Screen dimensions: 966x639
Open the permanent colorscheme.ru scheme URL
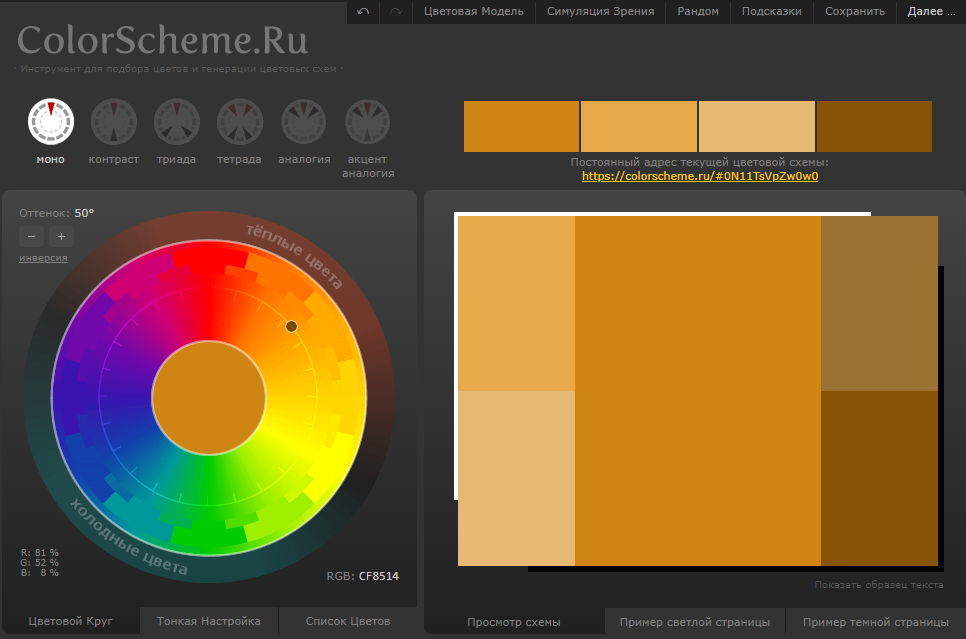point(700,176)
